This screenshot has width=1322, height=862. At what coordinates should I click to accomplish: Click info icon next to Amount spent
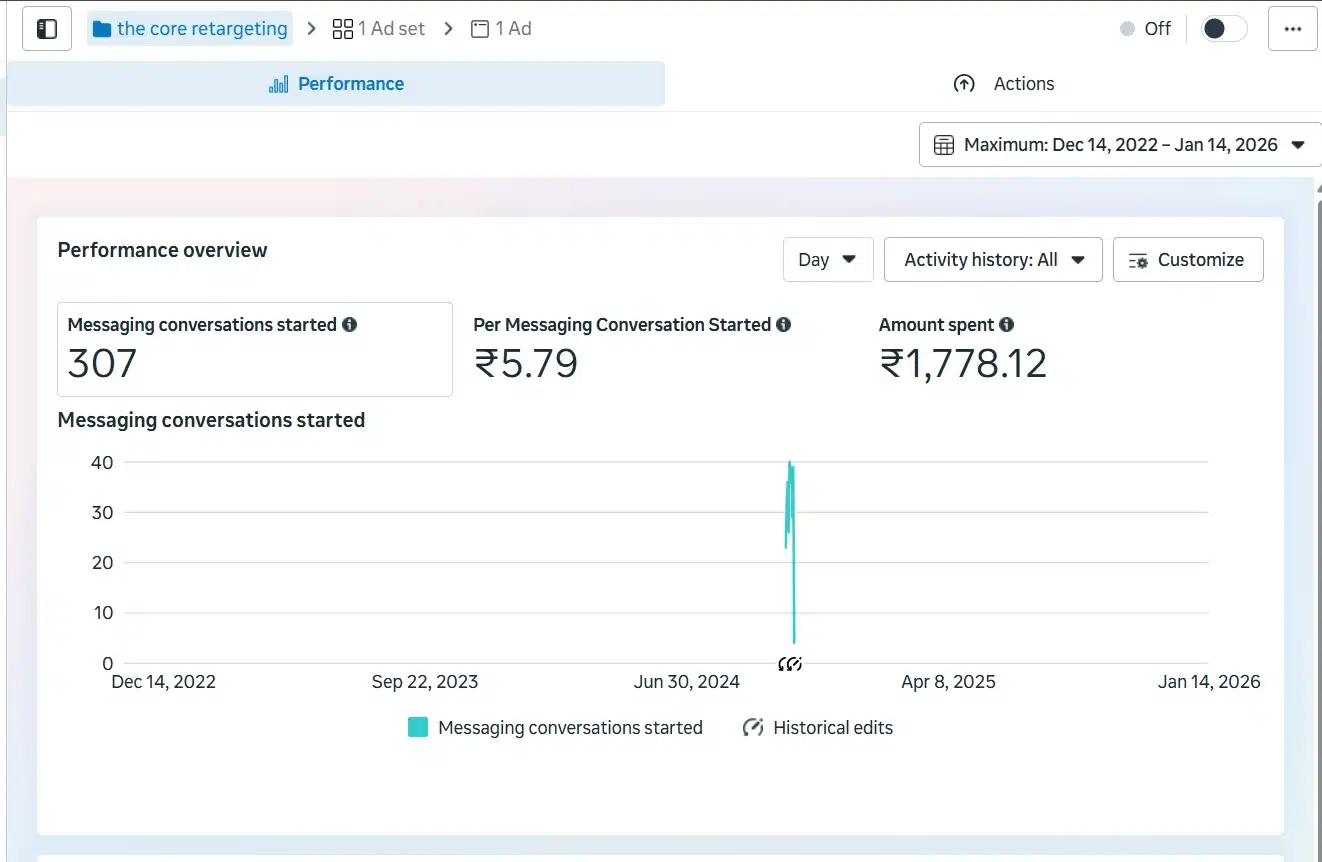click(x=1006, y=325)
